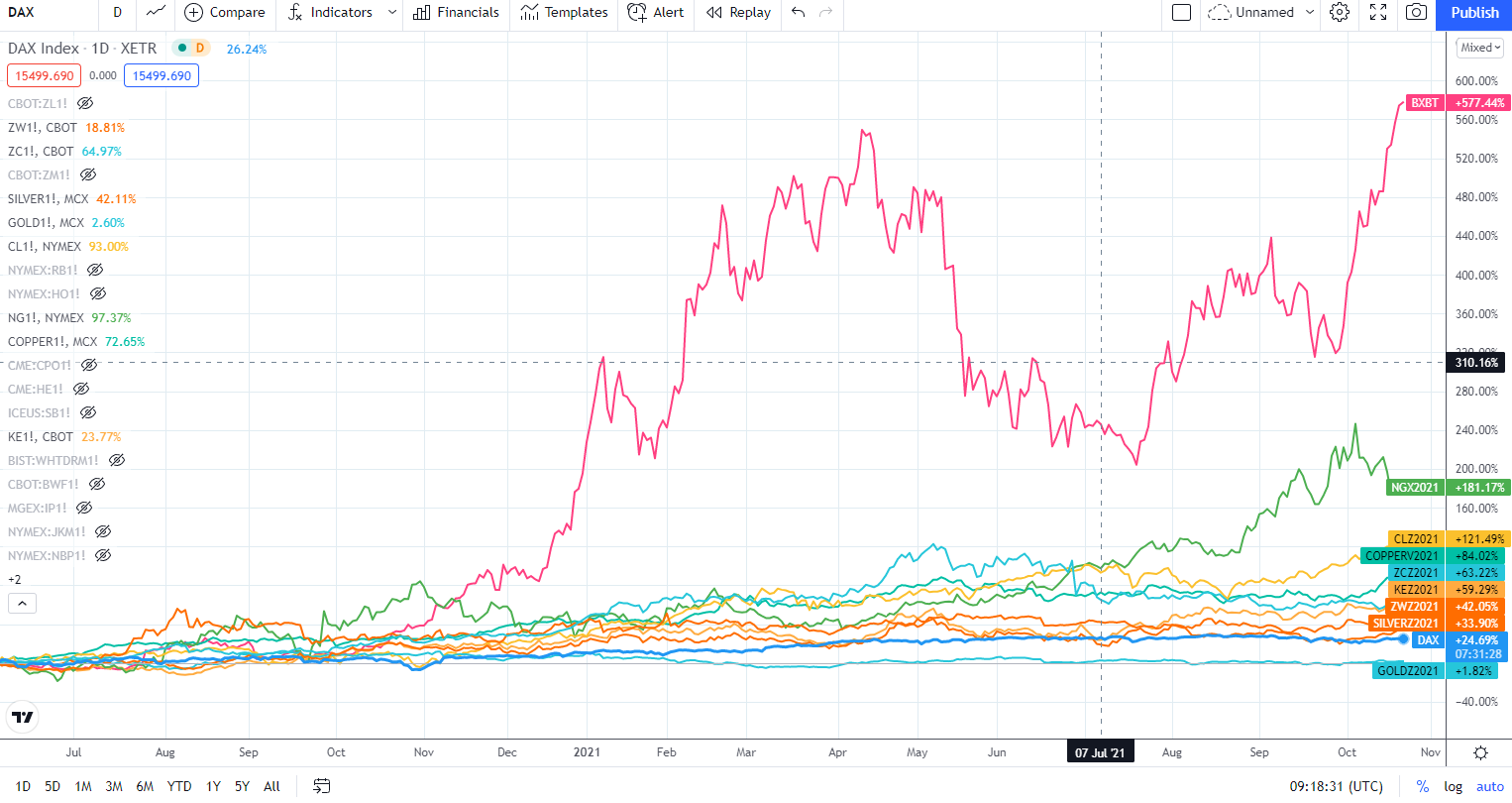
Task: Show the hidden CBOT:ZM1! series
Action: point(88,174)
